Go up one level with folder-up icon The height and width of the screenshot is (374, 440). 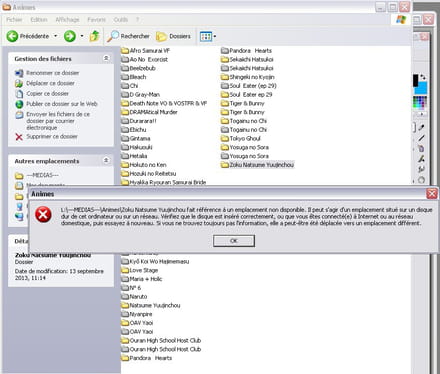click(x=95, y=36)
